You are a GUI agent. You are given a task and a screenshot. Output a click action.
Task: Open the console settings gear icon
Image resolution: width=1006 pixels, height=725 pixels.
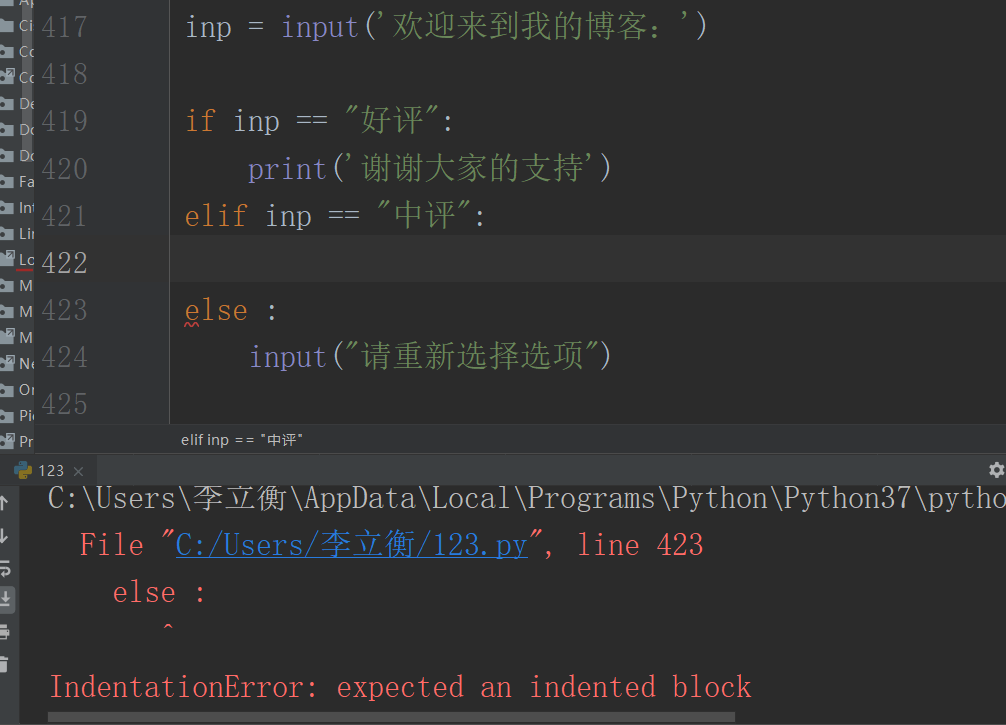point(996,469)
